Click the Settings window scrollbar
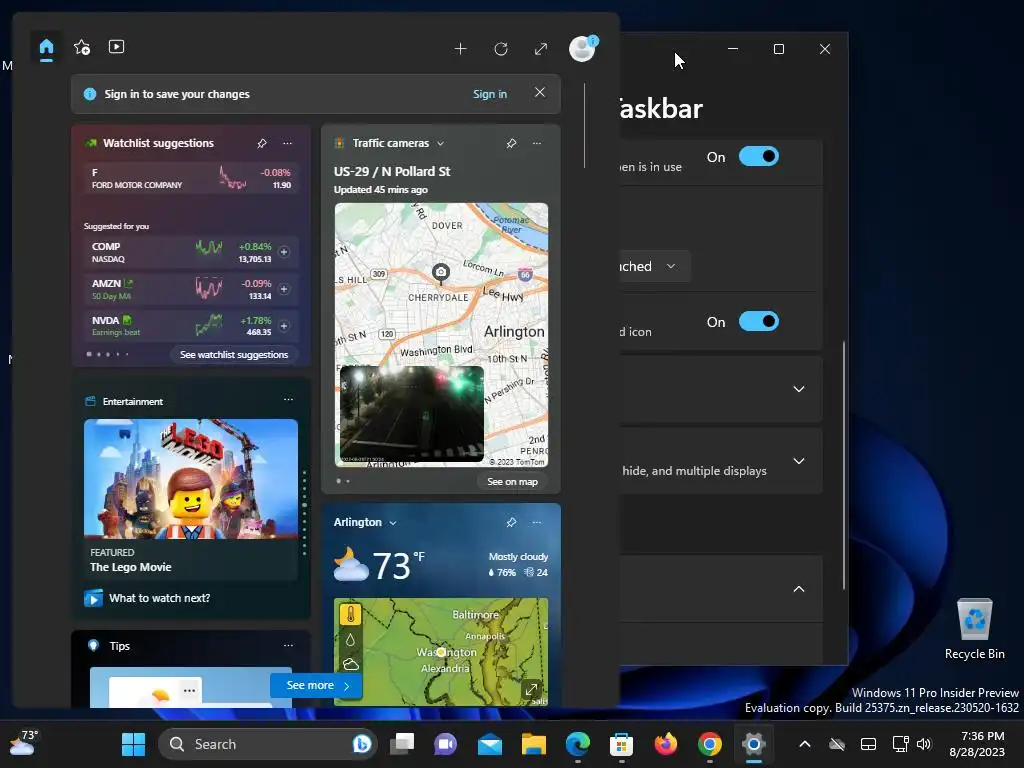The height and width of the screenshot is (768, 1024). click(x=844, y=466)
